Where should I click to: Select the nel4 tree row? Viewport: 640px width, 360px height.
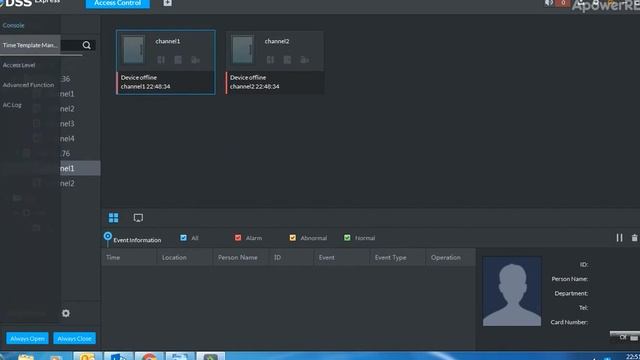click(x=67, y=139)
